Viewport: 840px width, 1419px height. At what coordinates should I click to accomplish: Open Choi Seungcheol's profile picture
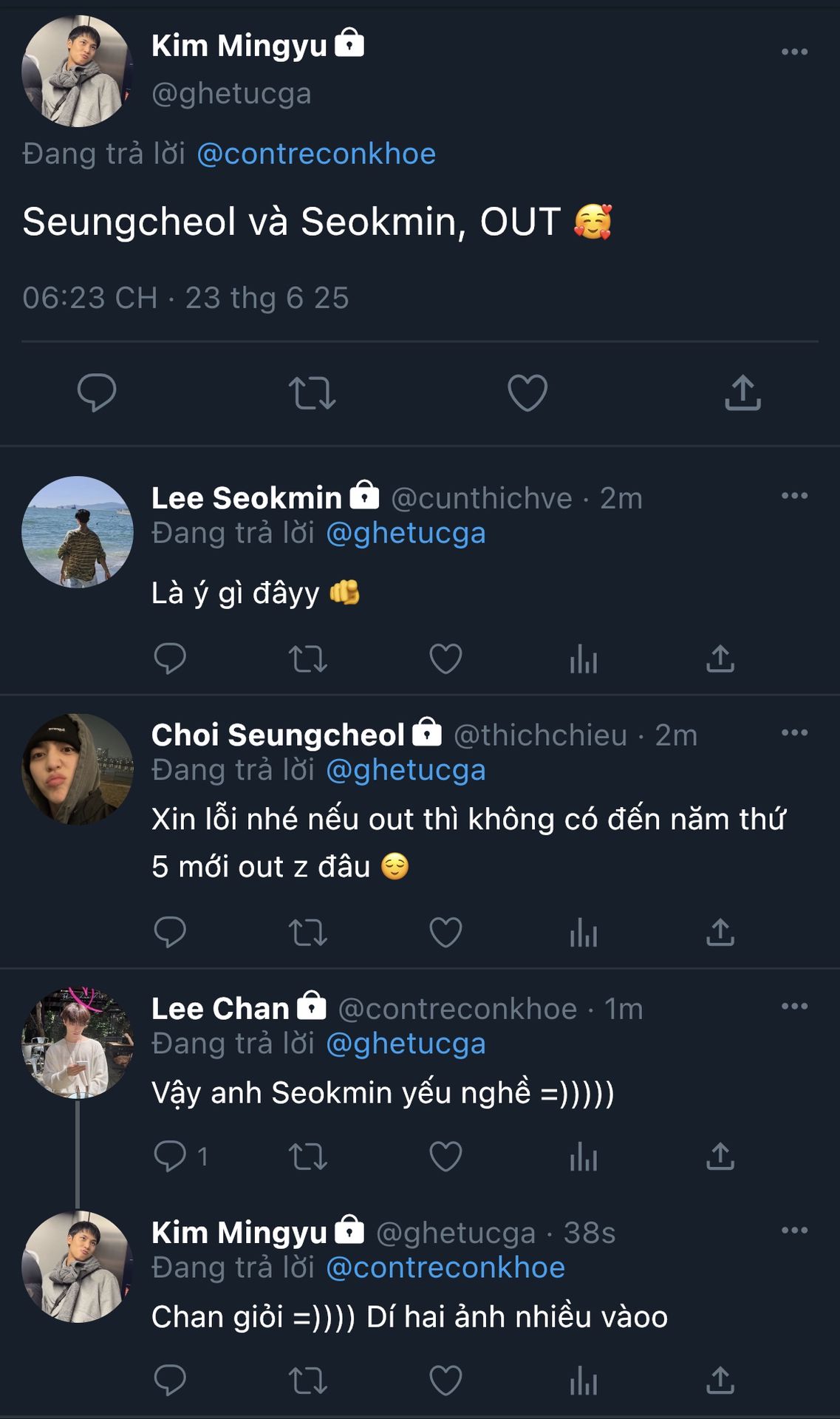[78, 769]
